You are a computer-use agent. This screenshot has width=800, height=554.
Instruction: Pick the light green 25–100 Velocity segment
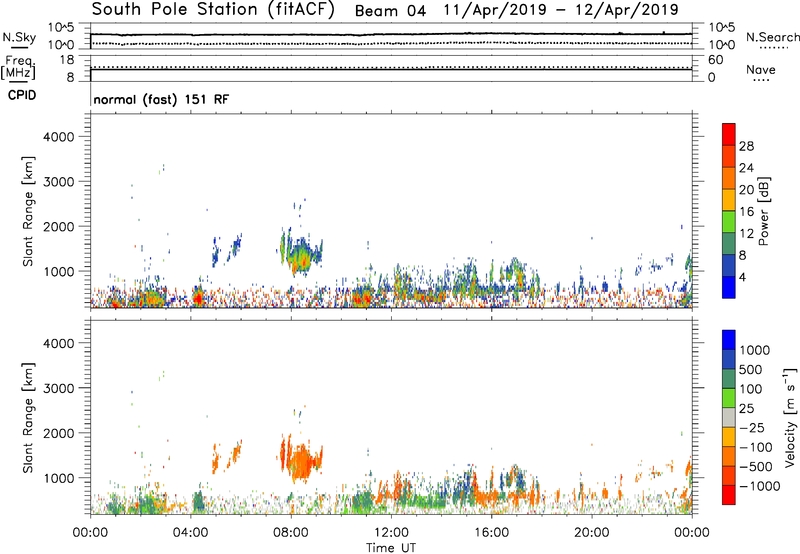[x=729, y=398]
